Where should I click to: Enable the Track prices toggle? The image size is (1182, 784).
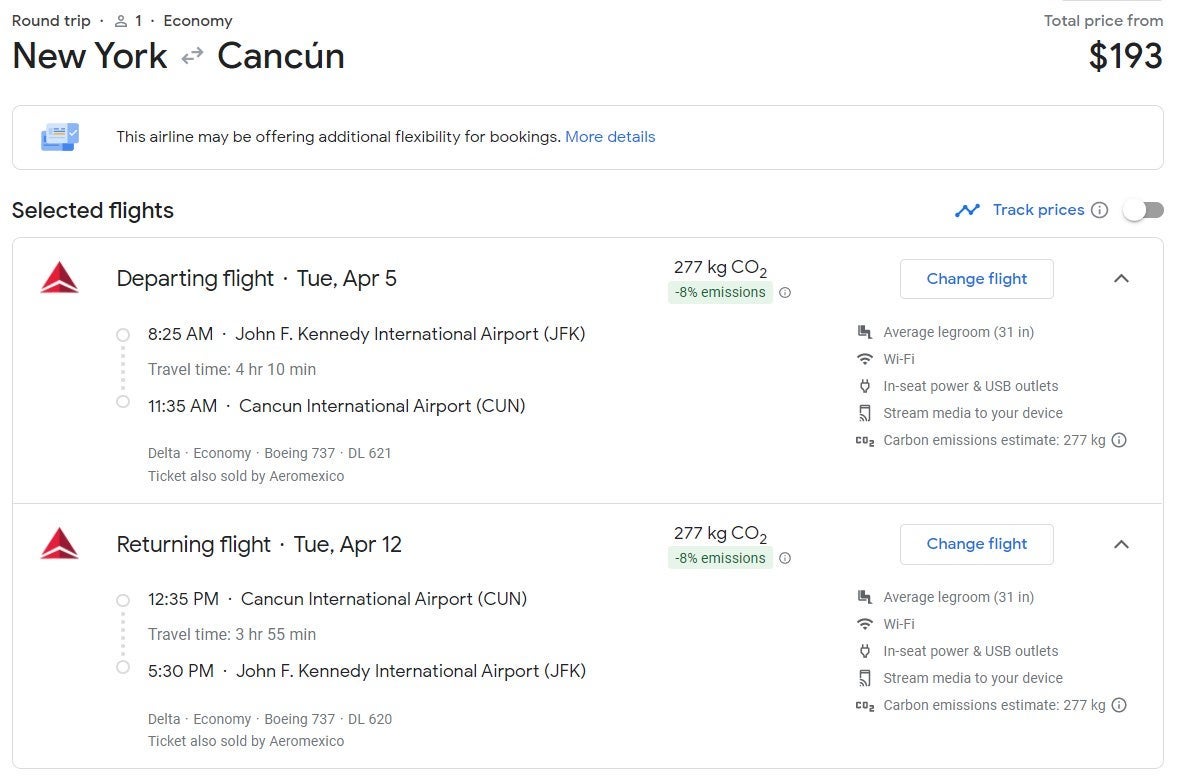(1143, 210)
